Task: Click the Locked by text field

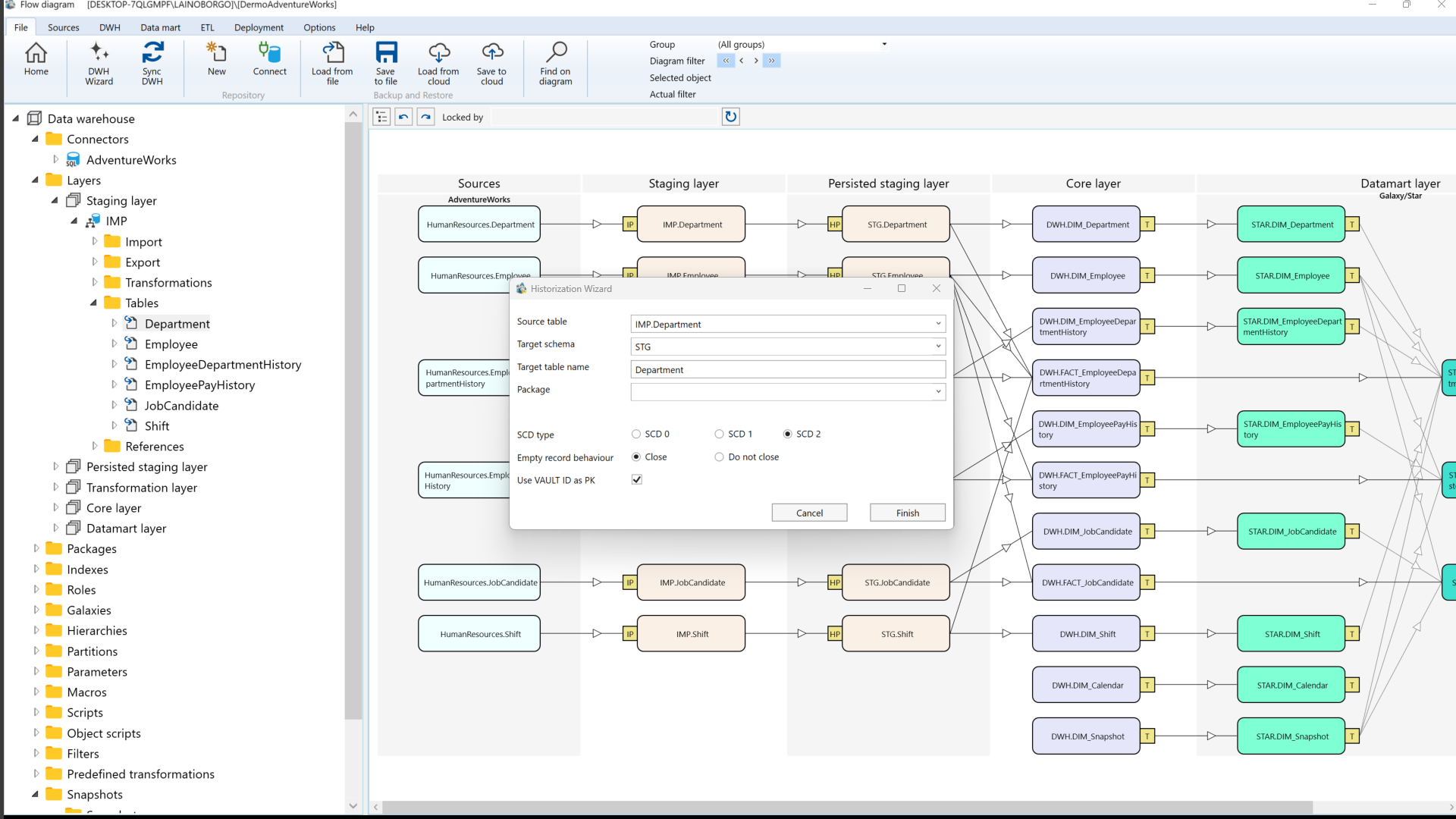Action: click(x=604, y=117)
